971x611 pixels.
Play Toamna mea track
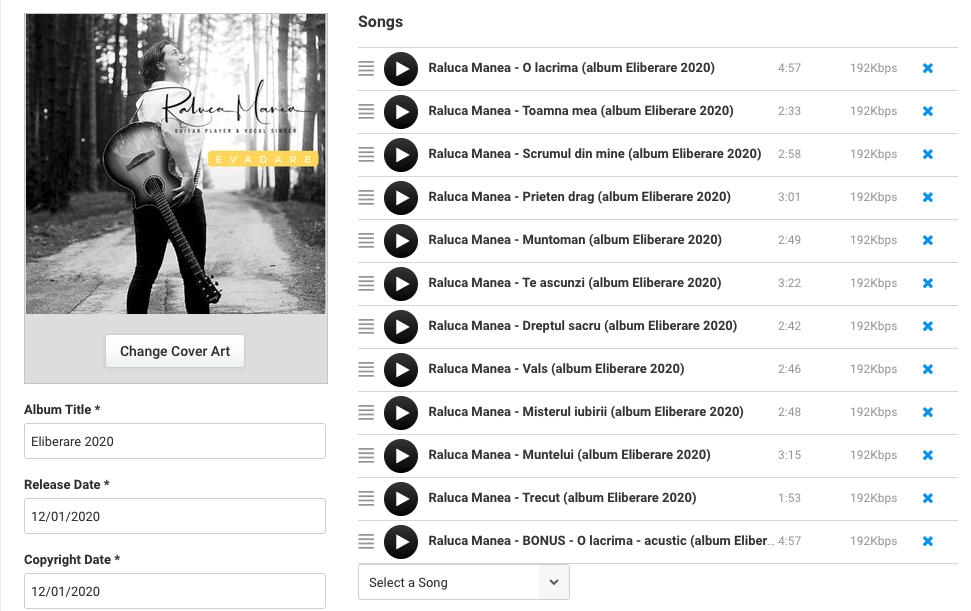(x=401, y=112)
